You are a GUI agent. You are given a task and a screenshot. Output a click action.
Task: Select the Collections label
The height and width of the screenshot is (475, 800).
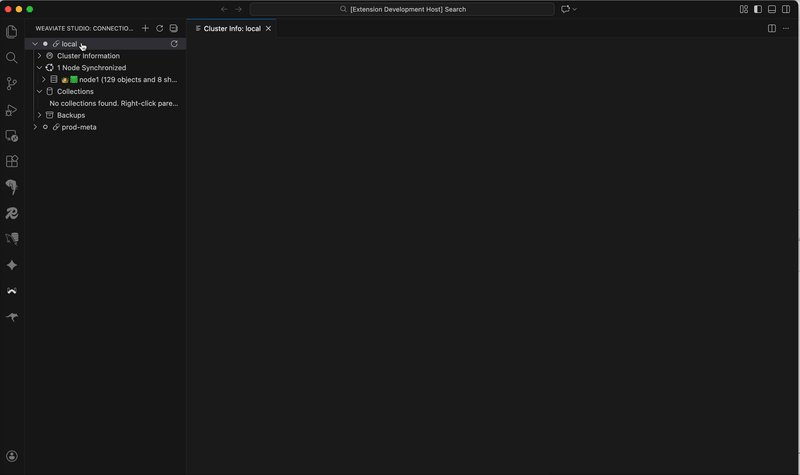coord(75,91)
